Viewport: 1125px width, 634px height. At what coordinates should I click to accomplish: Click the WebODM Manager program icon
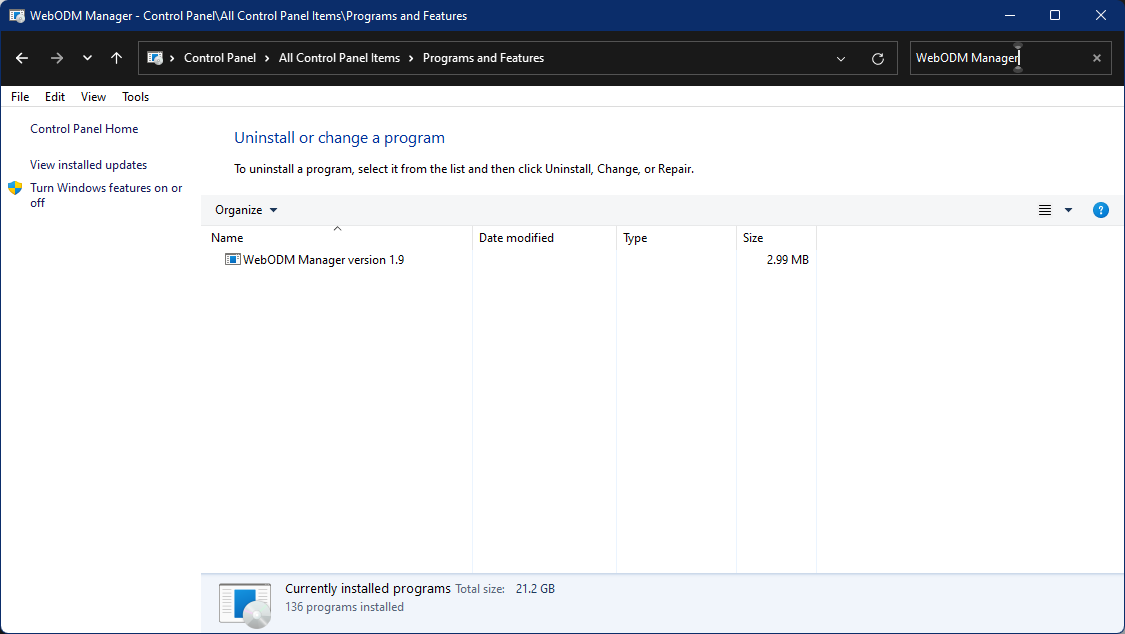pos(231,259)
